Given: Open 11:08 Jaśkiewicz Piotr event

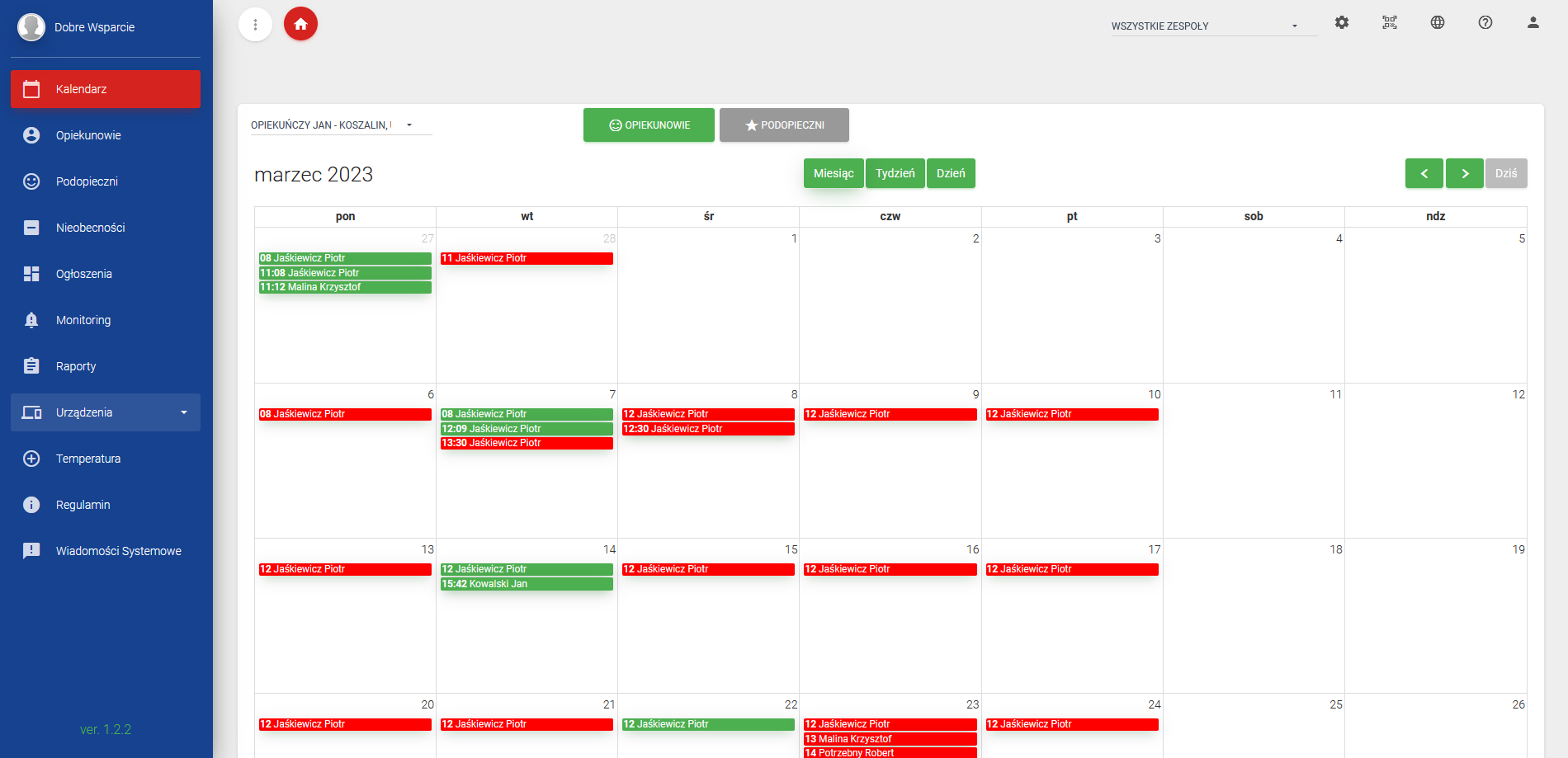Looking at the screenshot, I should [x=345, y=273].
